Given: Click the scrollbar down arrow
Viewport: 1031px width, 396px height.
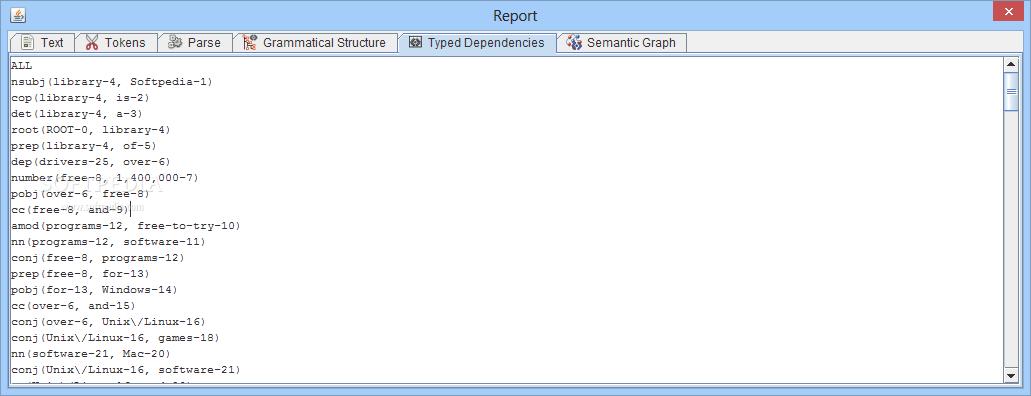Looking at the screenshot, I should point(1011,375).
